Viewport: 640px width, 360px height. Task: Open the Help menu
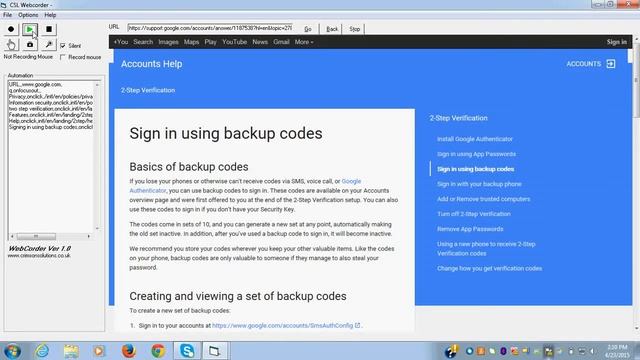click(x=50, y=15)
